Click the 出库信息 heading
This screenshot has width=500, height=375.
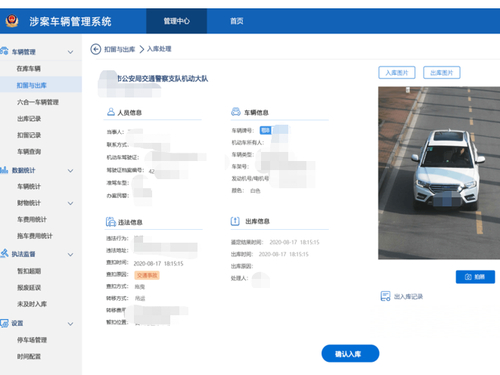click(257, 221)
